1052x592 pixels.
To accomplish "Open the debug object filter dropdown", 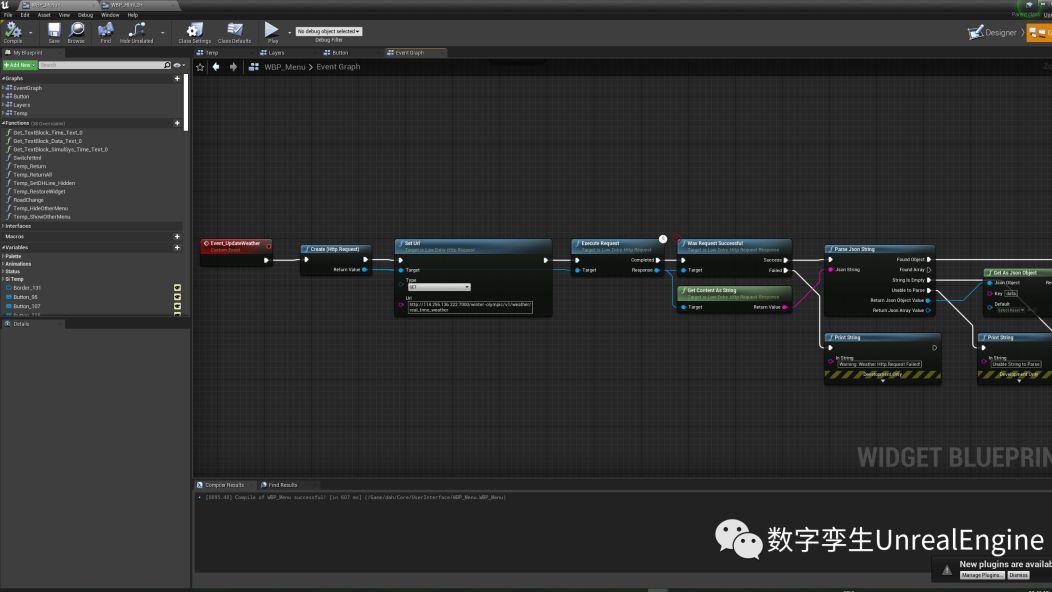I will (x=329, y=32).
